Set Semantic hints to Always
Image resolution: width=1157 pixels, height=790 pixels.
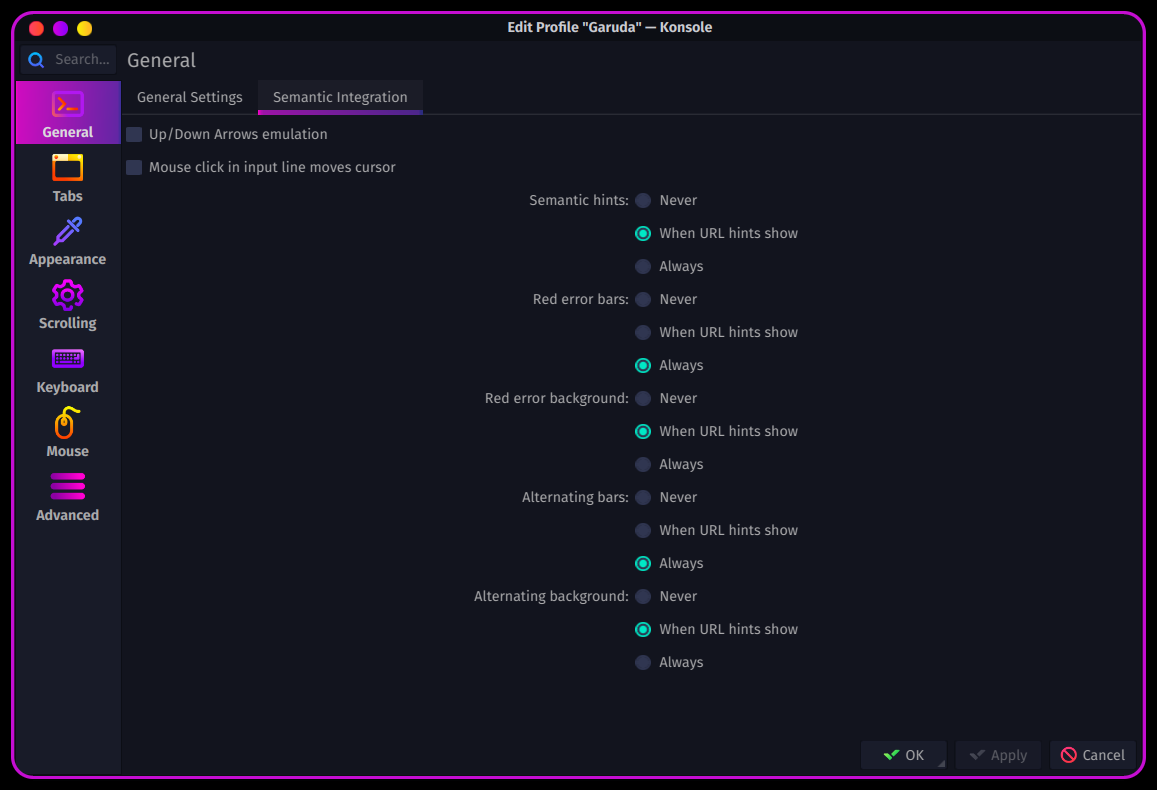pos(643,266)
